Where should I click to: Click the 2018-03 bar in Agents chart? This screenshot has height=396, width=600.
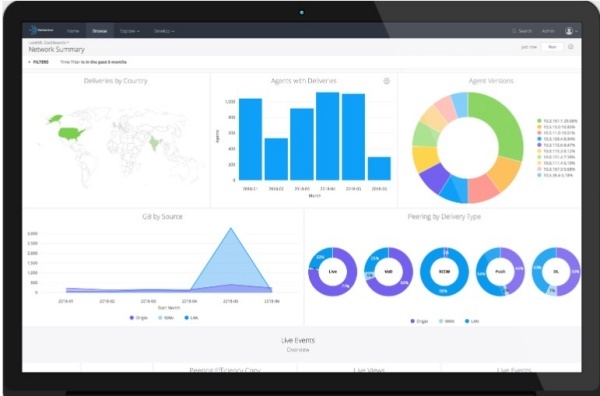pyautogui.click(x=302, y=144)
